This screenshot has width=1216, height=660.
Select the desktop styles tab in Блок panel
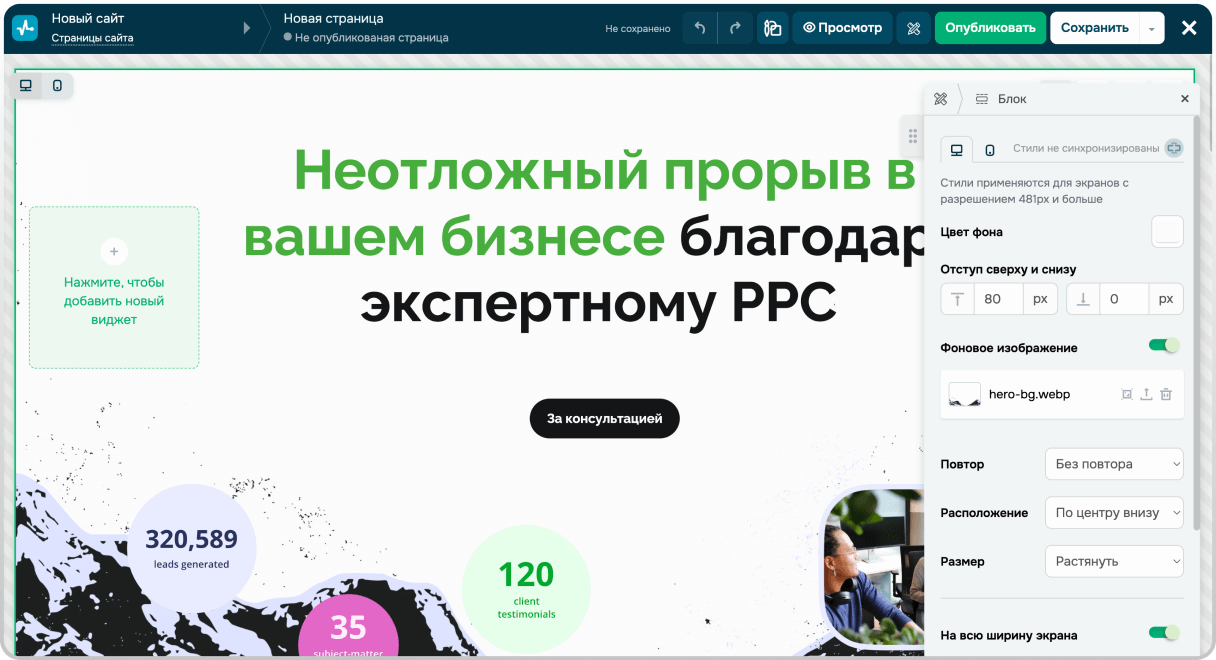pyautogui.click(x=956, y=150)
